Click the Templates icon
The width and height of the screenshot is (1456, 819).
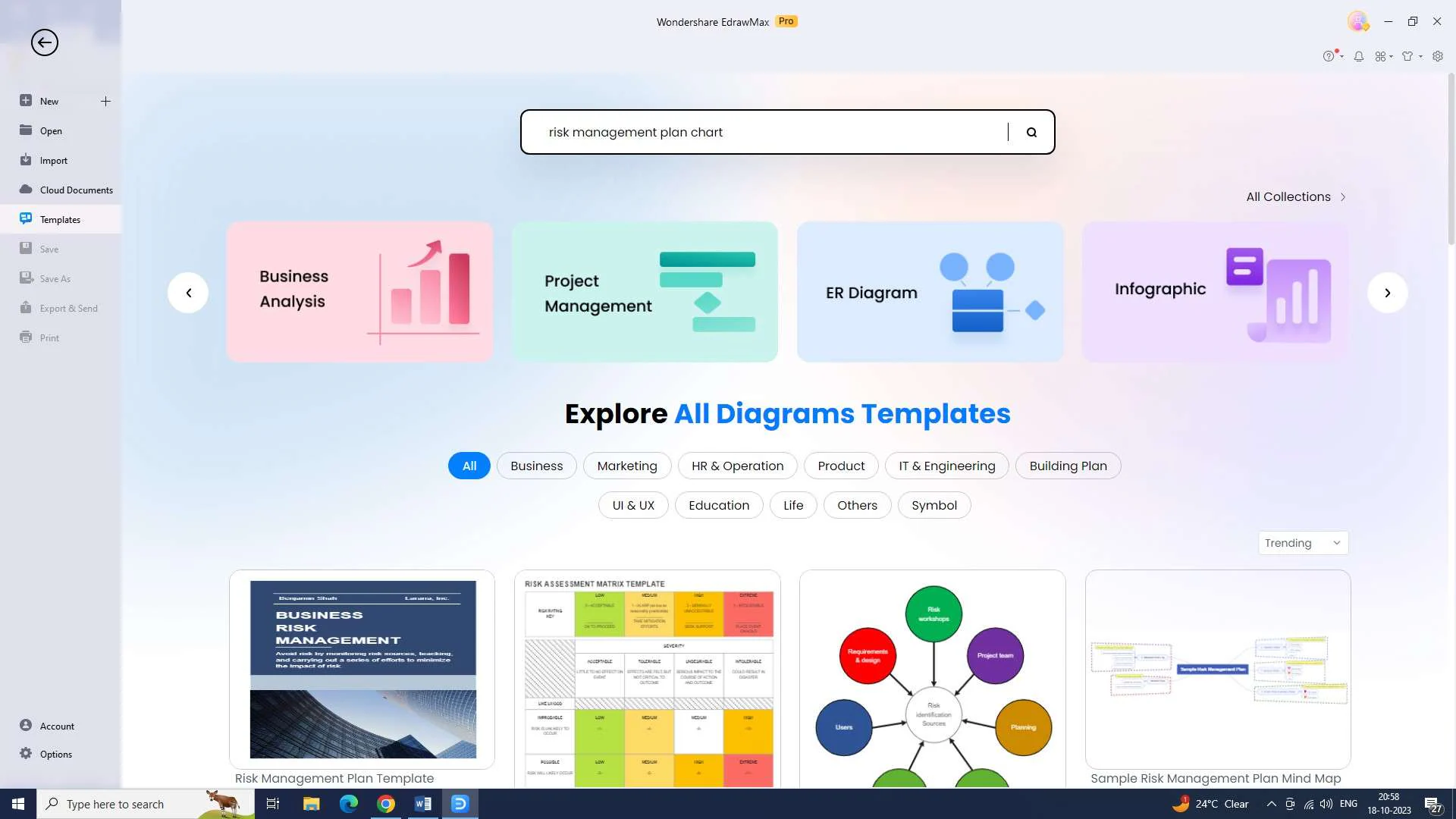coord(24,219)
